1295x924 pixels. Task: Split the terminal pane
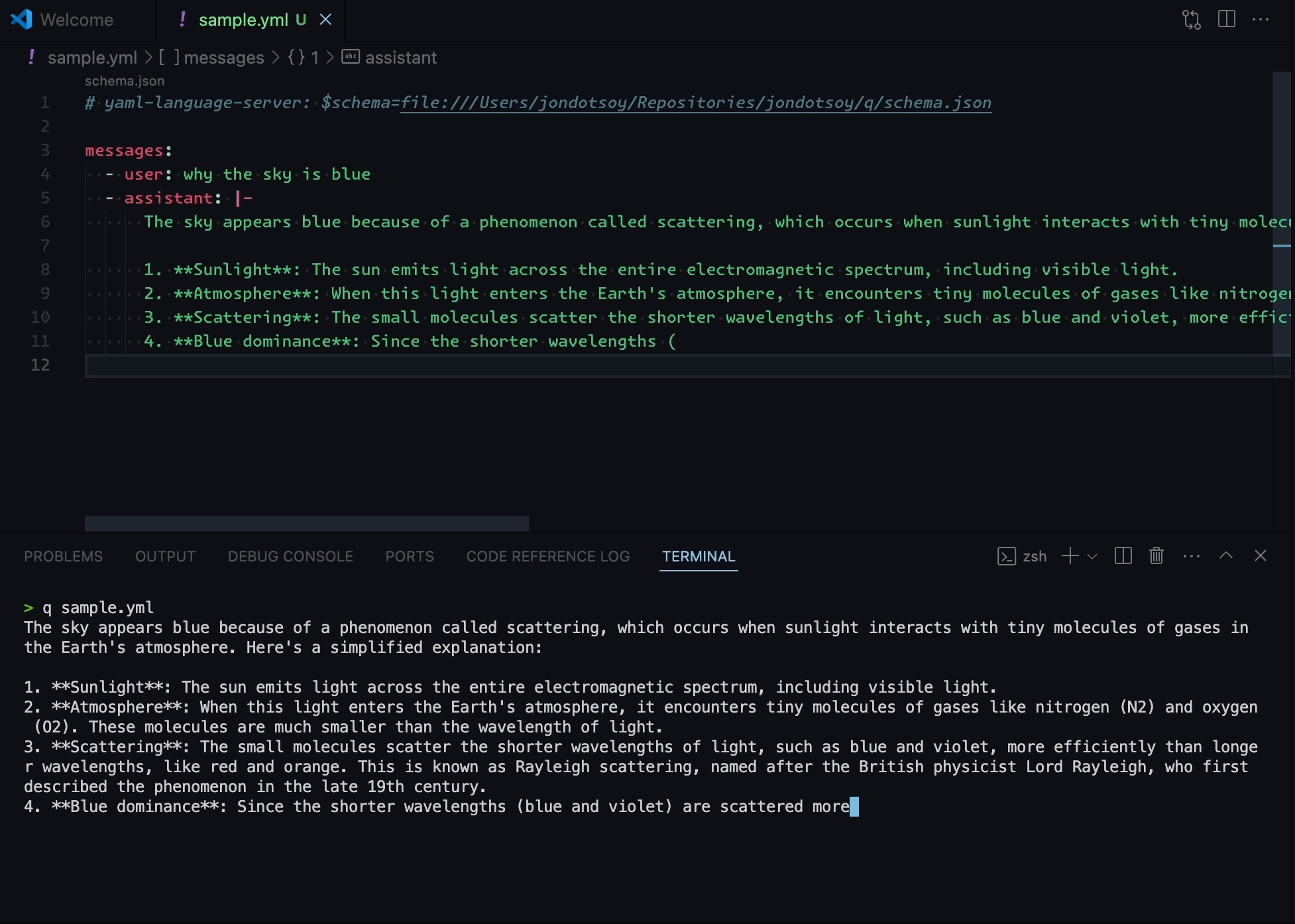click(x=1123, y=556)
